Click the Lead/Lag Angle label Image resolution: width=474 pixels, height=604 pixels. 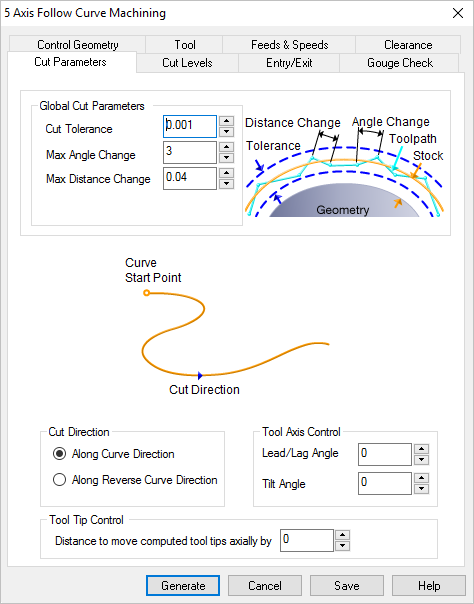point(300,453)
